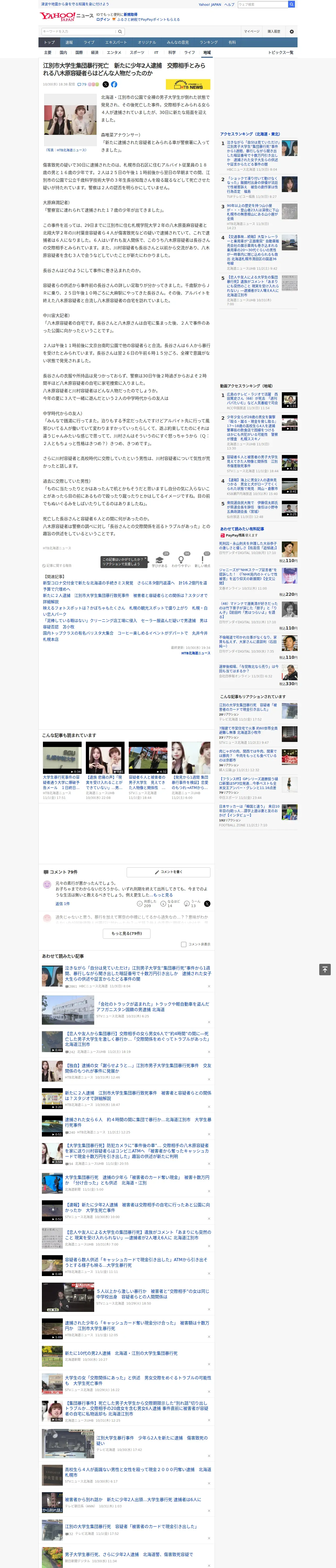Share article on Facebook

click(x=114, y=85)
